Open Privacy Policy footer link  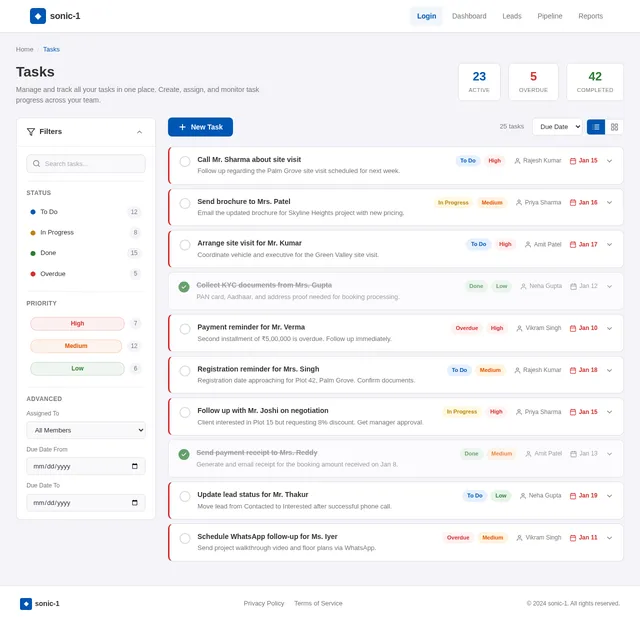click(264, 603)
